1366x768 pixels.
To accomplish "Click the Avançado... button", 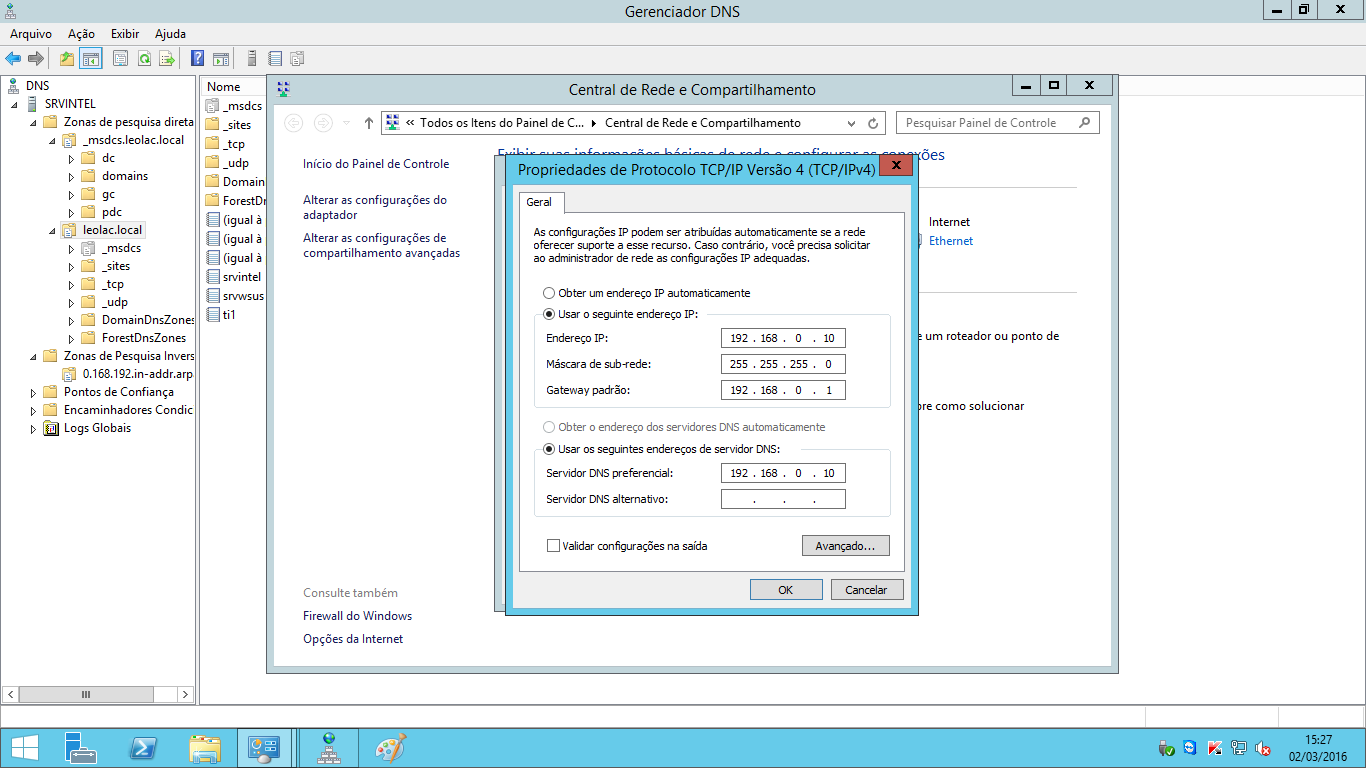I will [846, 546].
